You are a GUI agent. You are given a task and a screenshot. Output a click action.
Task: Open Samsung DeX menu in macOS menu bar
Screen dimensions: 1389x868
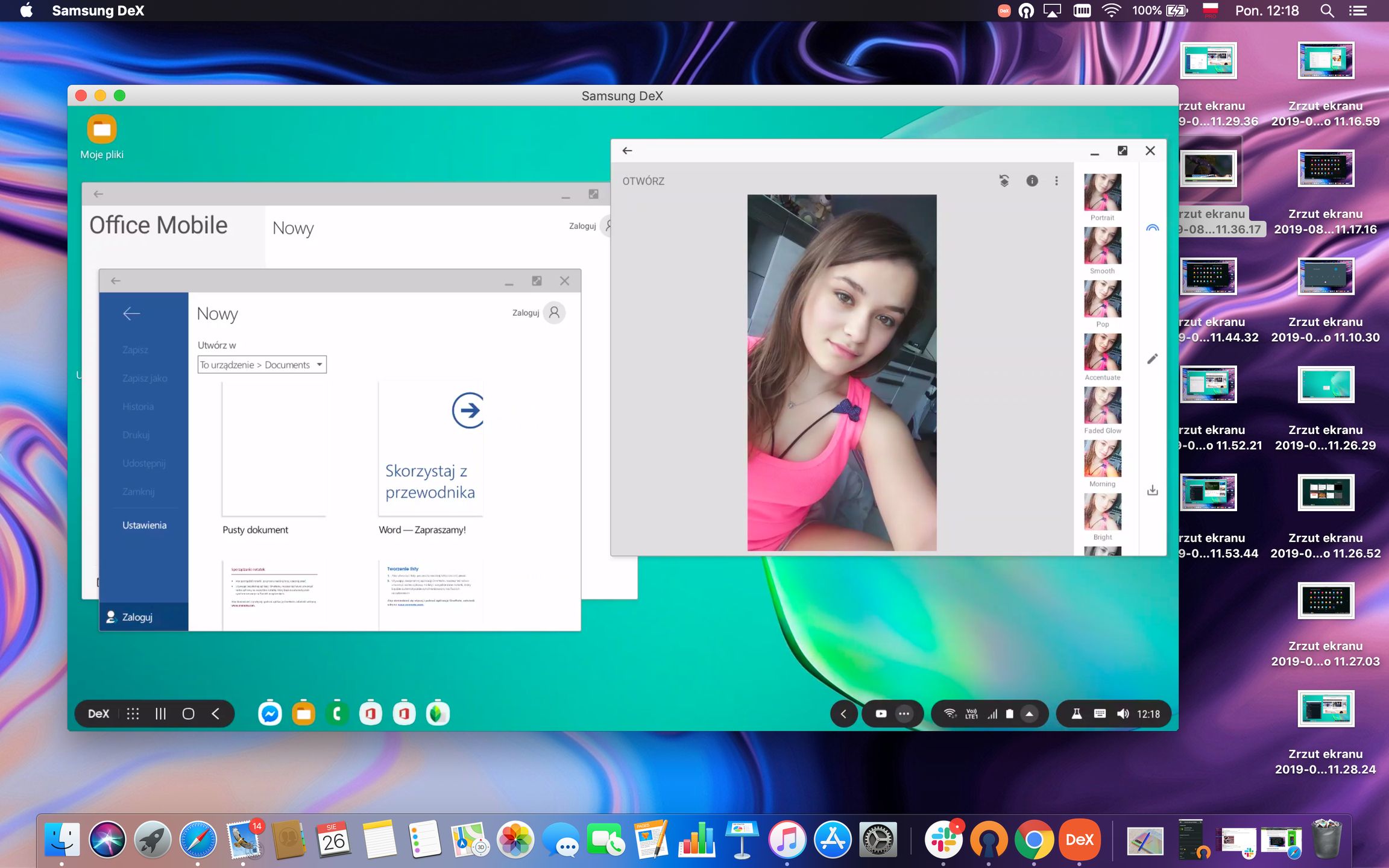[x=98, y=10]
